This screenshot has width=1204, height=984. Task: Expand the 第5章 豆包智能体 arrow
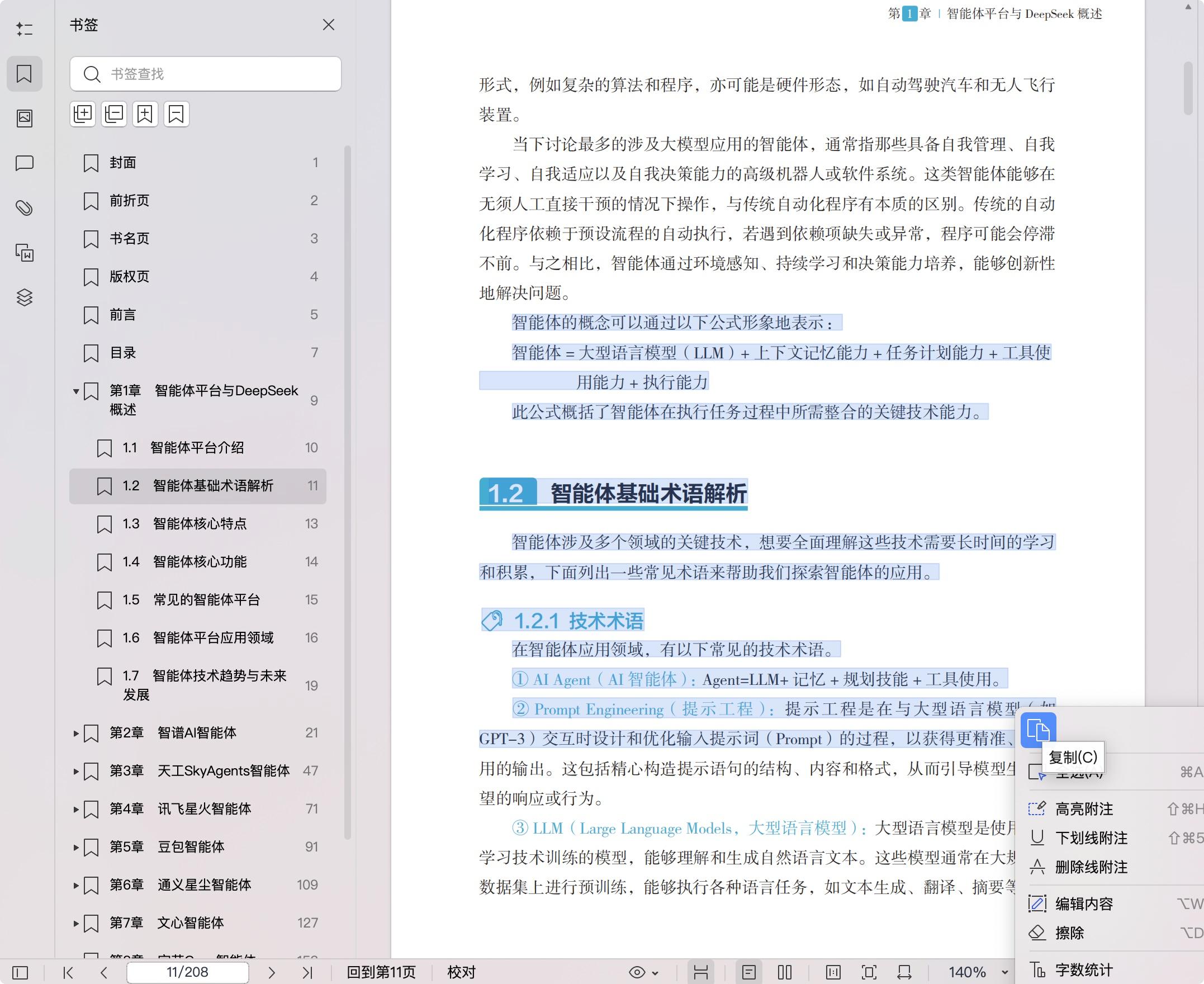(x=76, y=847)
